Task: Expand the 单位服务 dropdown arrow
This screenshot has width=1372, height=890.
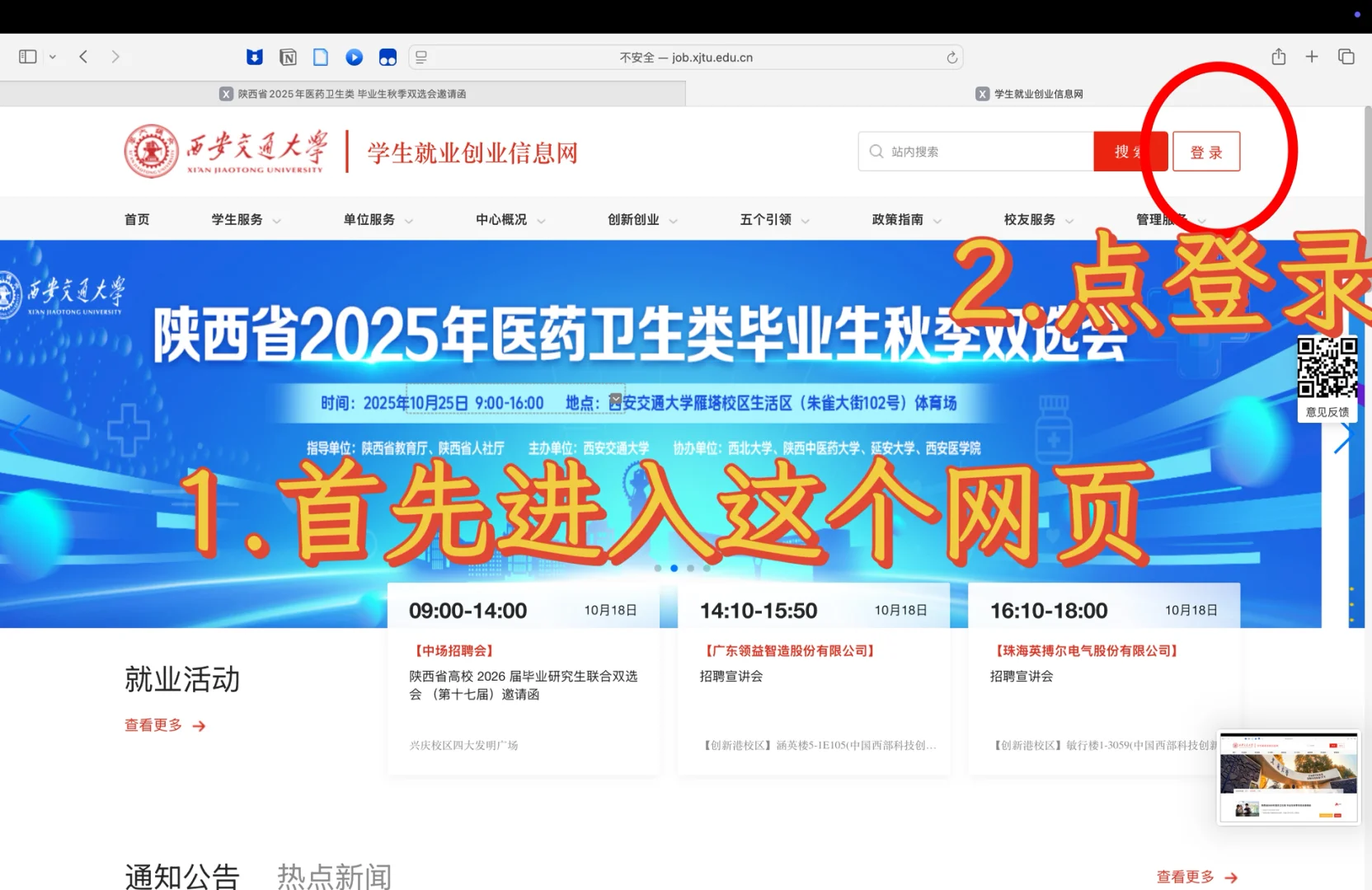Action: coord(409,221)
